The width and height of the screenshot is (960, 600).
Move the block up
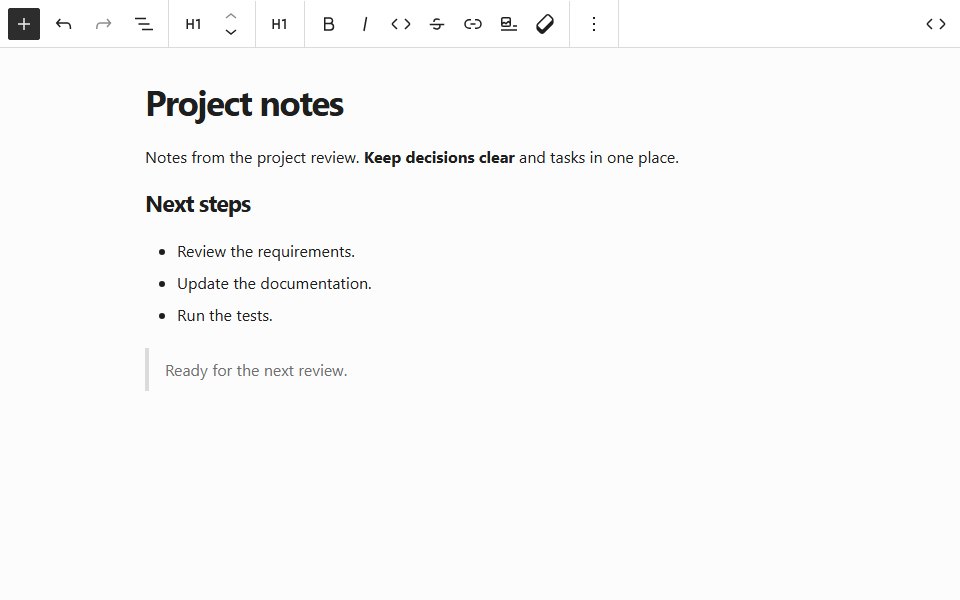[231, 16]
